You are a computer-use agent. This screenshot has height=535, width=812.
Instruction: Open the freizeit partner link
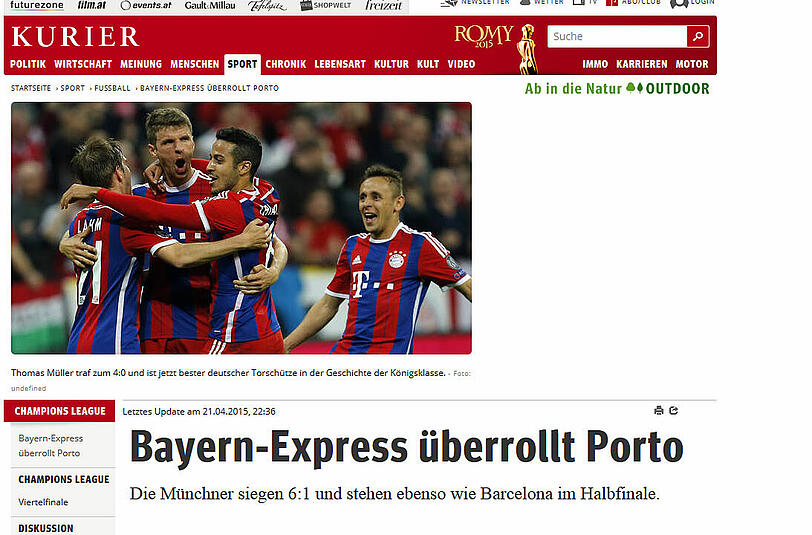pos(384,5)
